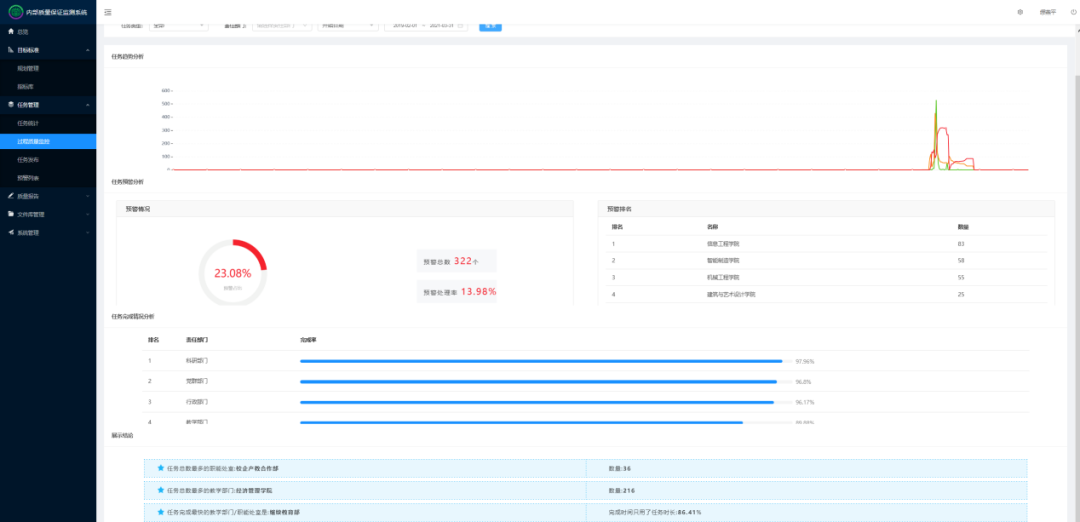Click the 科研部门 completion progress bar
This screenshot has height=522, width=1080.
[541, 361]
